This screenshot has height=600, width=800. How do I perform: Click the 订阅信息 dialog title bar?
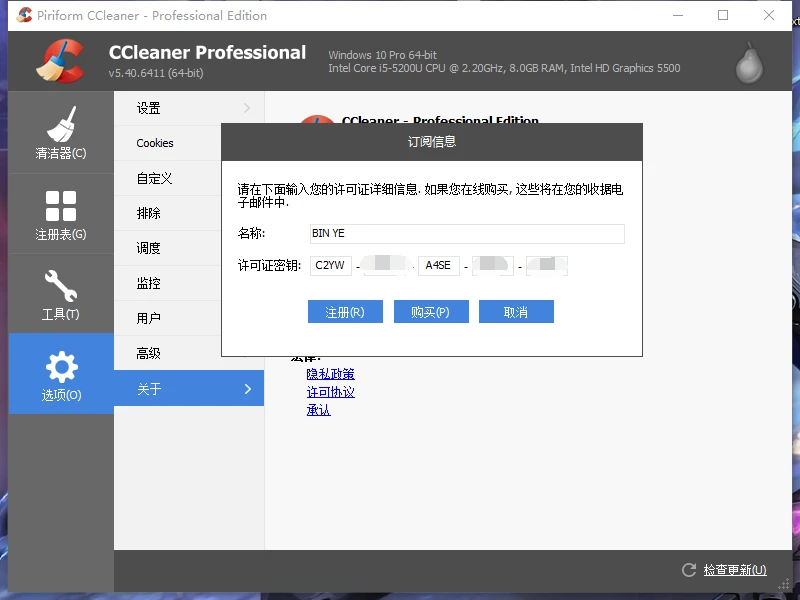tap(432, 142)
